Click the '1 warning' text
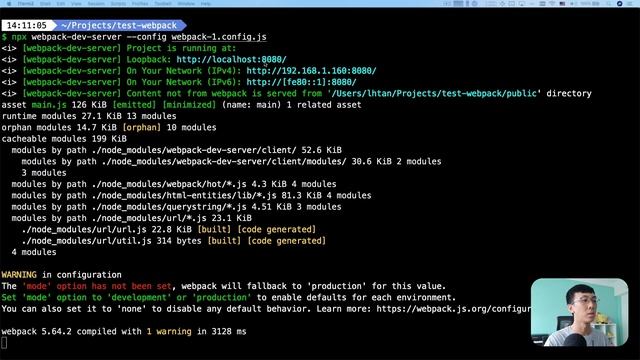The width and height of the screenshot is (640, 360). (169, 332)
